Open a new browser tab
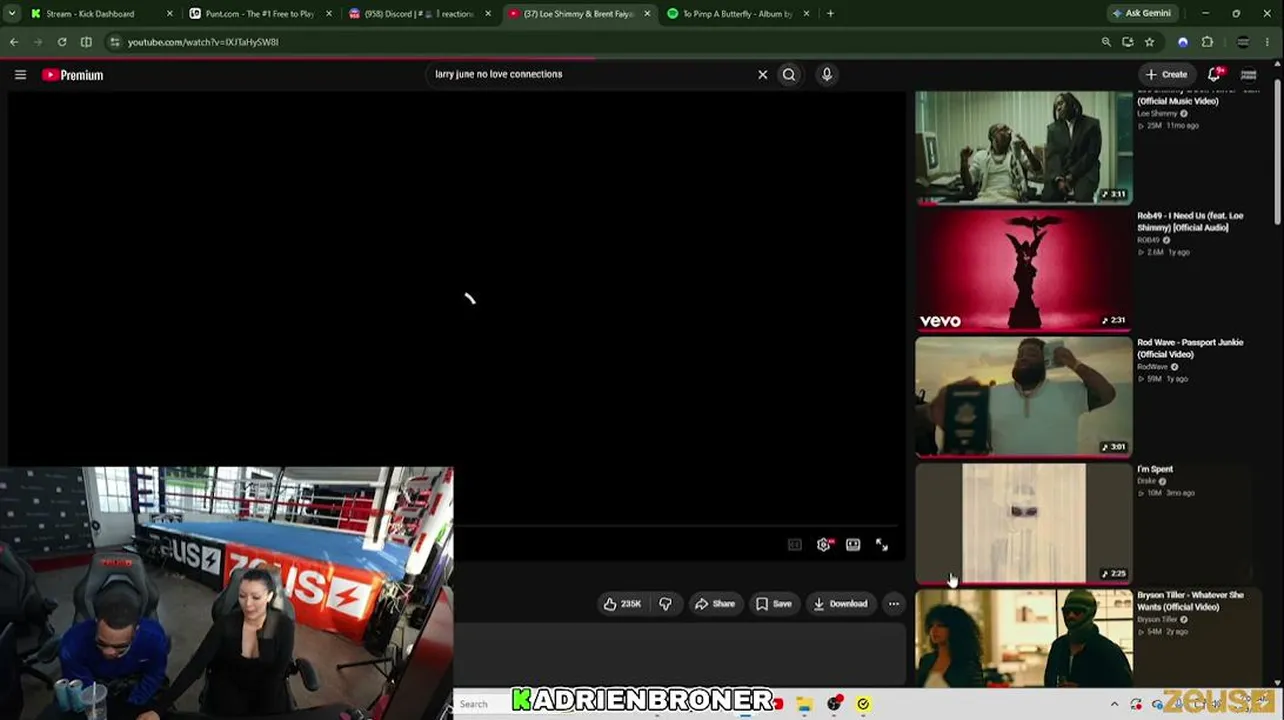The width and height of the screenshot is (1284, 720). [x=830, y=14]
